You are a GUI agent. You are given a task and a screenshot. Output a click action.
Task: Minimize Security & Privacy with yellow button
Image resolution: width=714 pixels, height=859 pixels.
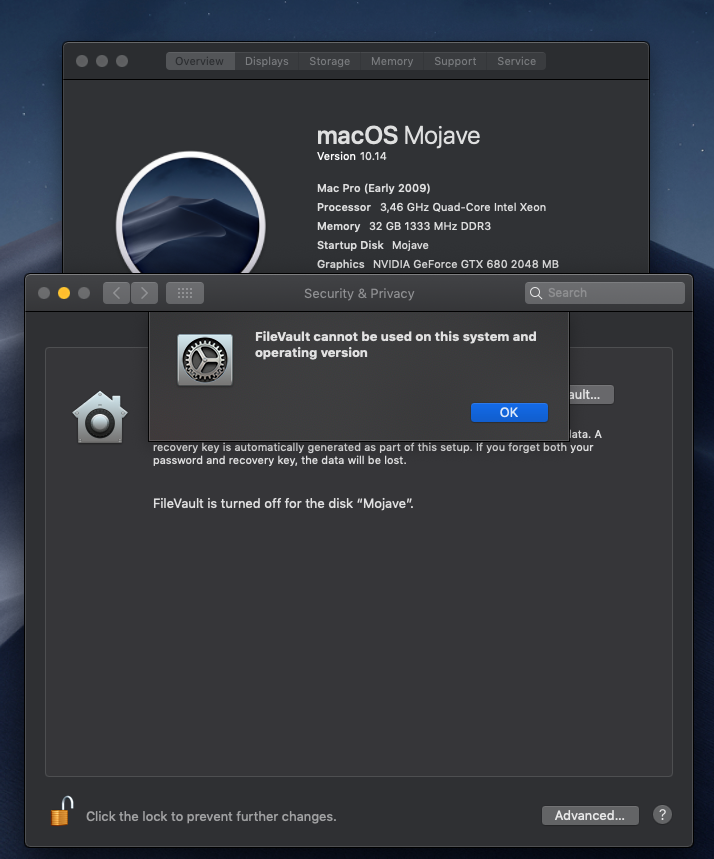[64, 293]
